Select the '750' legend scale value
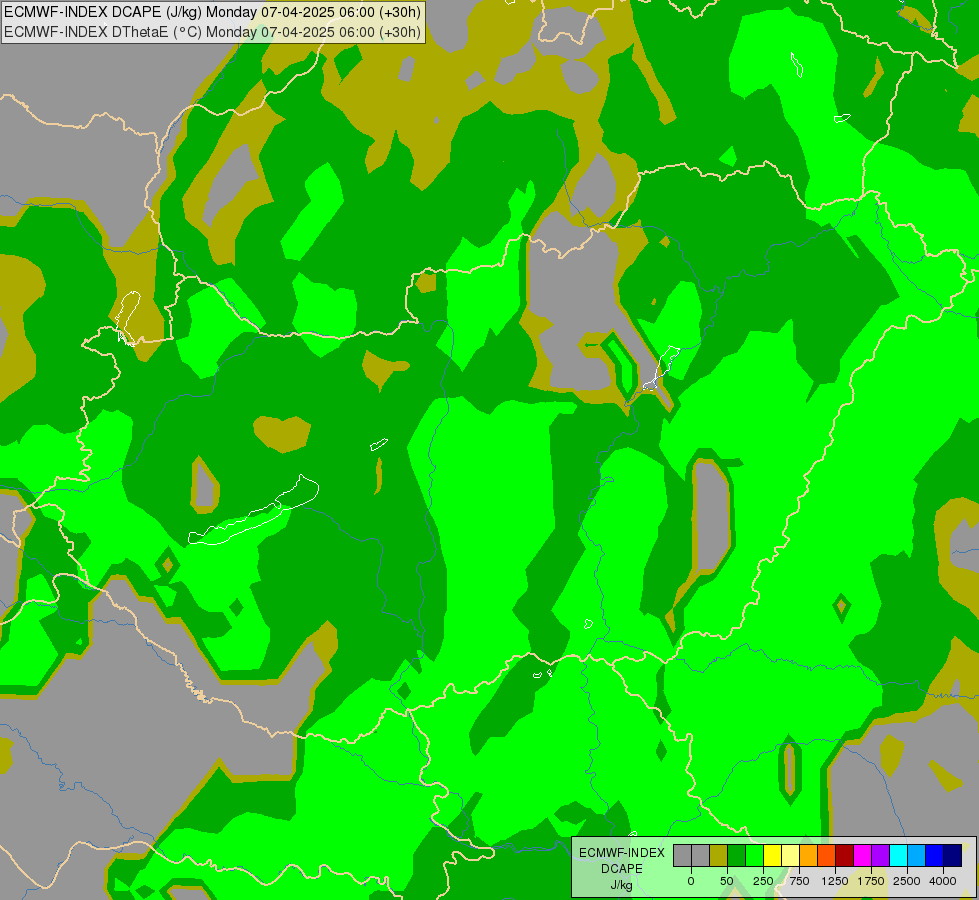Screen dimensions: 979x900 tap(800, 881)
